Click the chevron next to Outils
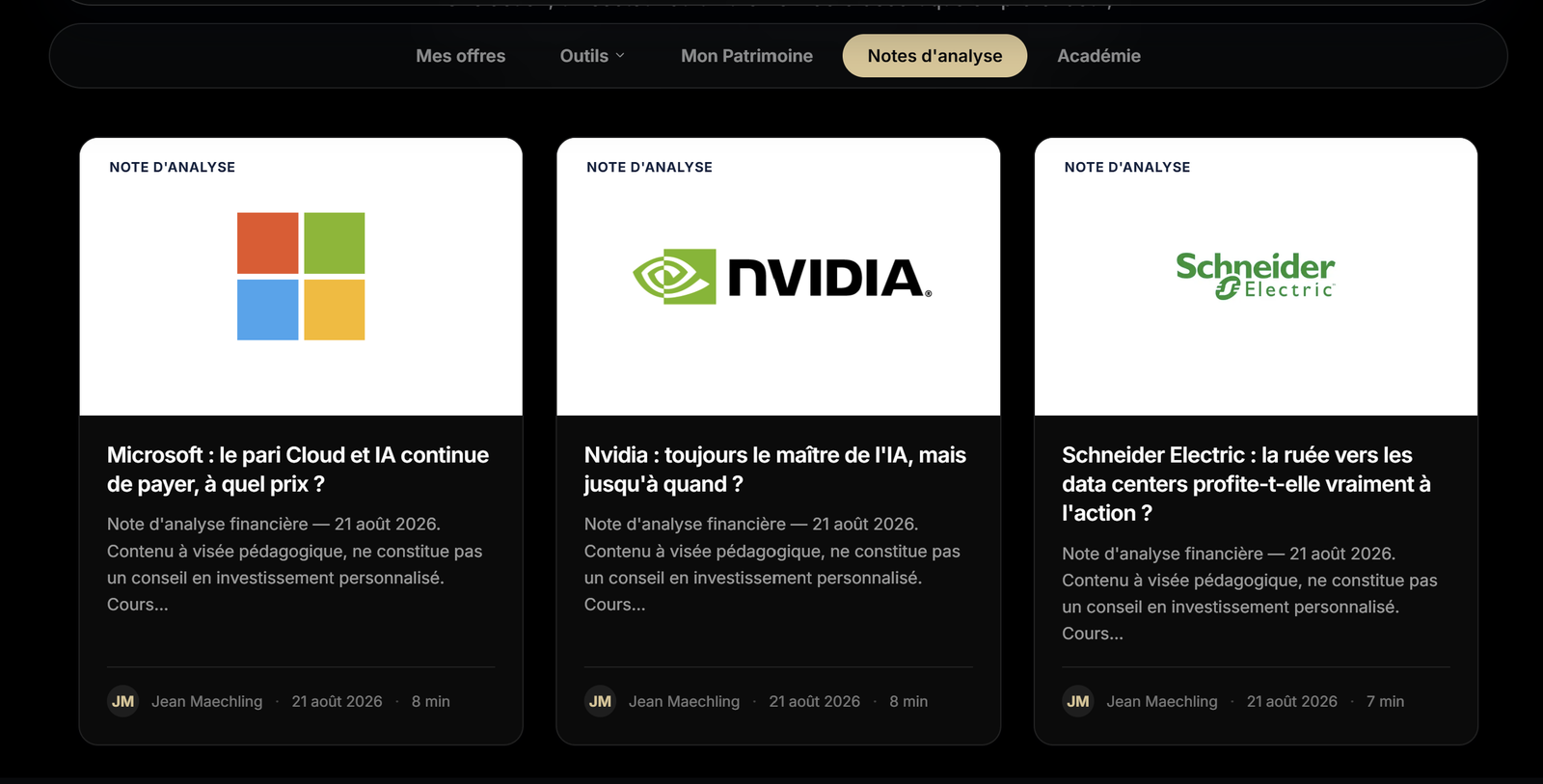This screenshot has width=1543, height=784. tap(620, 56)
